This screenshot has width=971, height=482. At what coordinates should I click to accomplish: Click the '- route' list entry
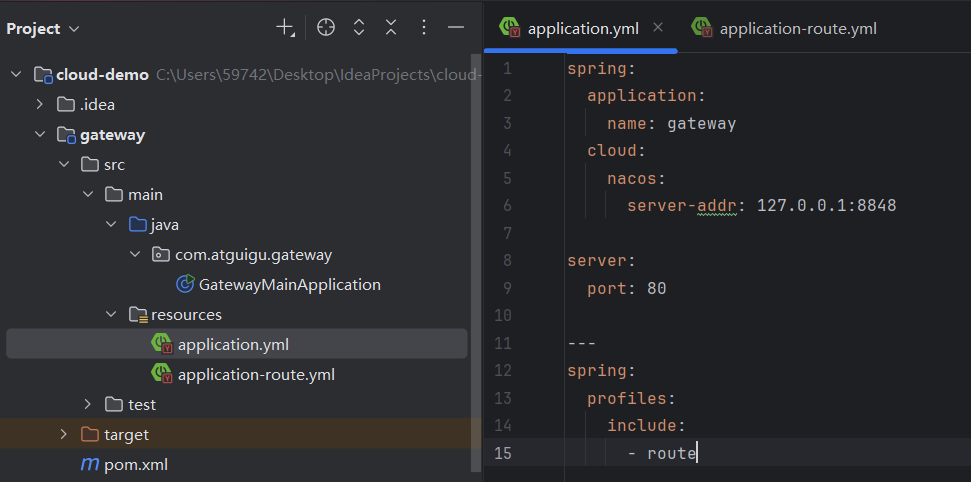(661, 453)
